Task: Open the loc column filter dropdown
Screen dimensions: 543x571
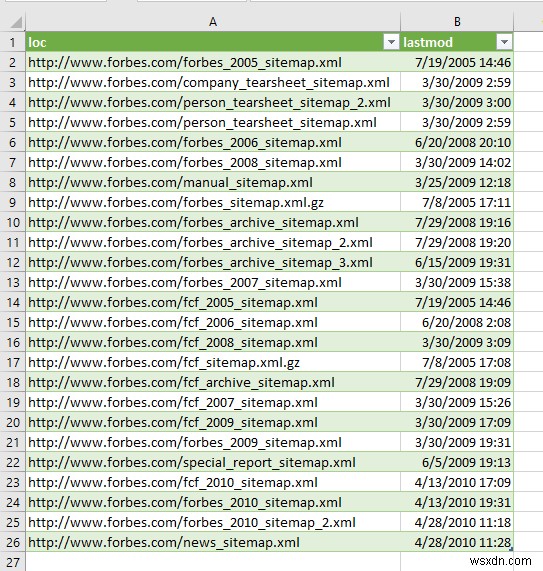Action: click(x=391, y=42)
